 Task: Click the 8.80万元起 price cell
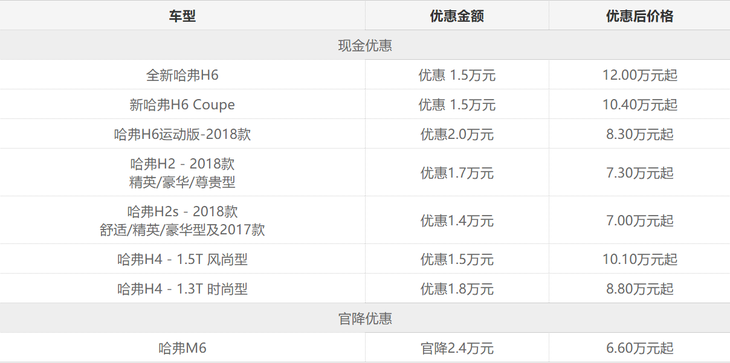640,289
